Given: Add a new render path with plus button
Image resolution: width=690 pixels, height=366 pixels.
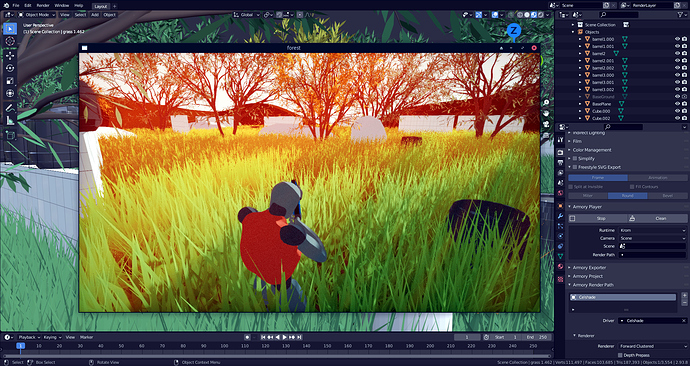Looking at the screenshot, I should (684, 295).
